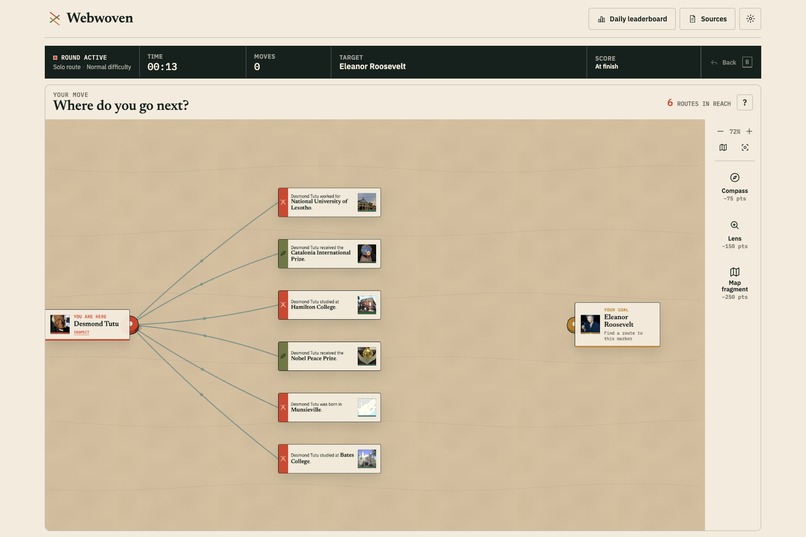Screen dimensions: 806x537
Task: Click the ROUND ACTIVE status indicator
Action: pos(80,58)
